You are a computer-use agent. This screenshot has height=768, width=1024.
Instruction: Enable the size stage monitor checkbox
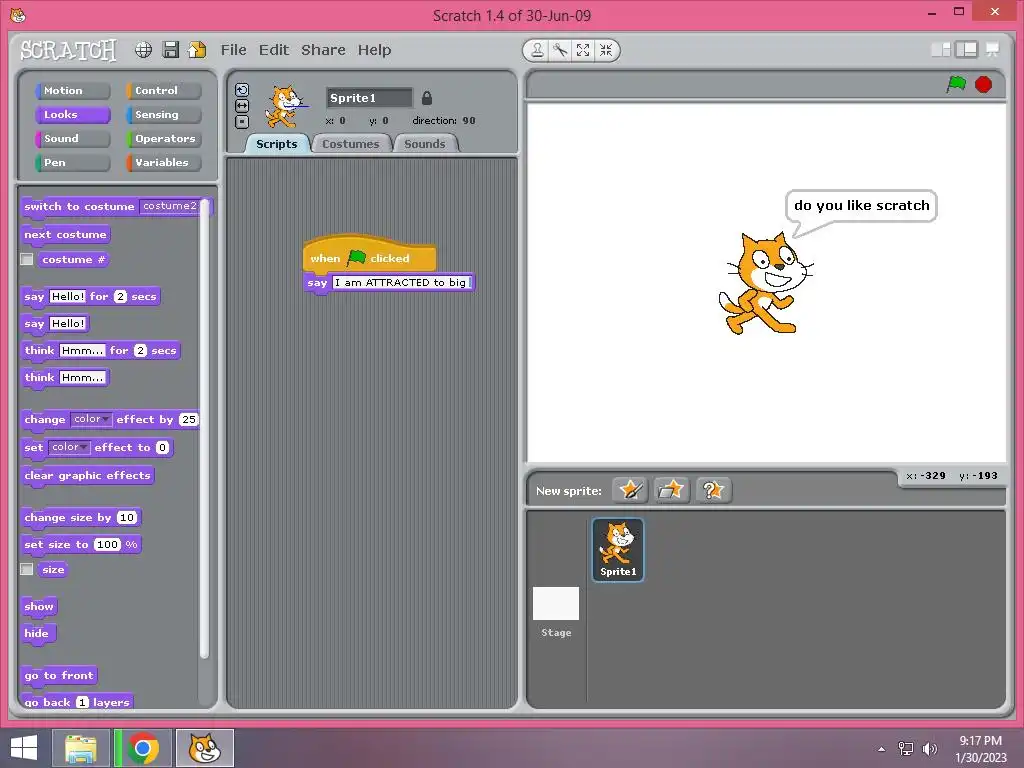(x=27, y=569)
